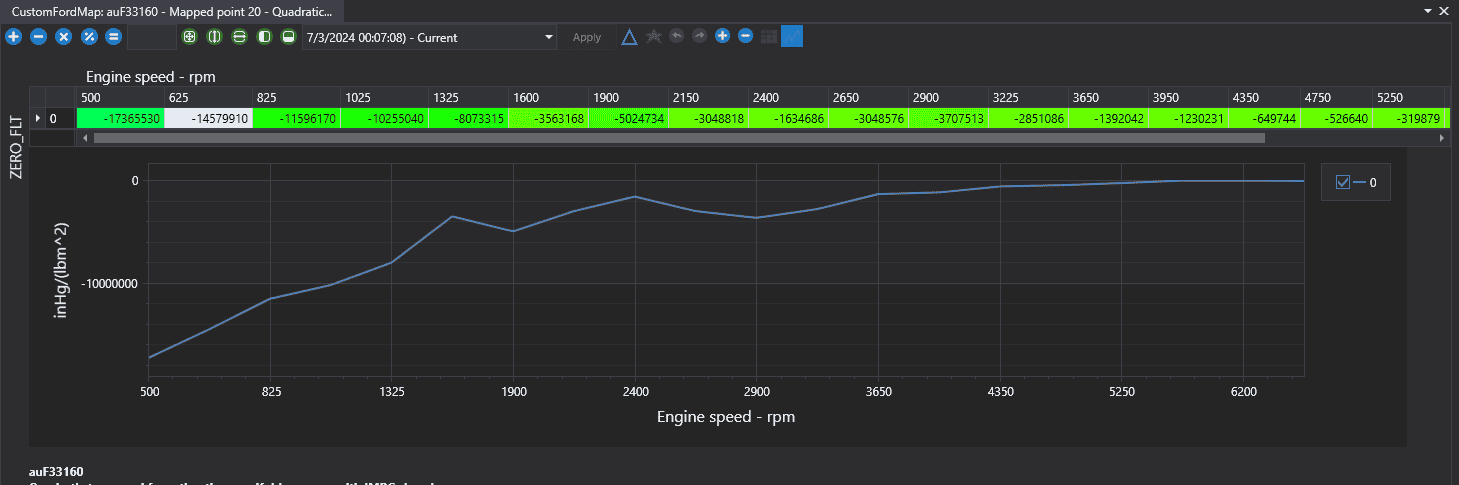The width and height of the screenshot is (1459, 485).
Task: Click the increase decimals plus icon
Action: 722,36
